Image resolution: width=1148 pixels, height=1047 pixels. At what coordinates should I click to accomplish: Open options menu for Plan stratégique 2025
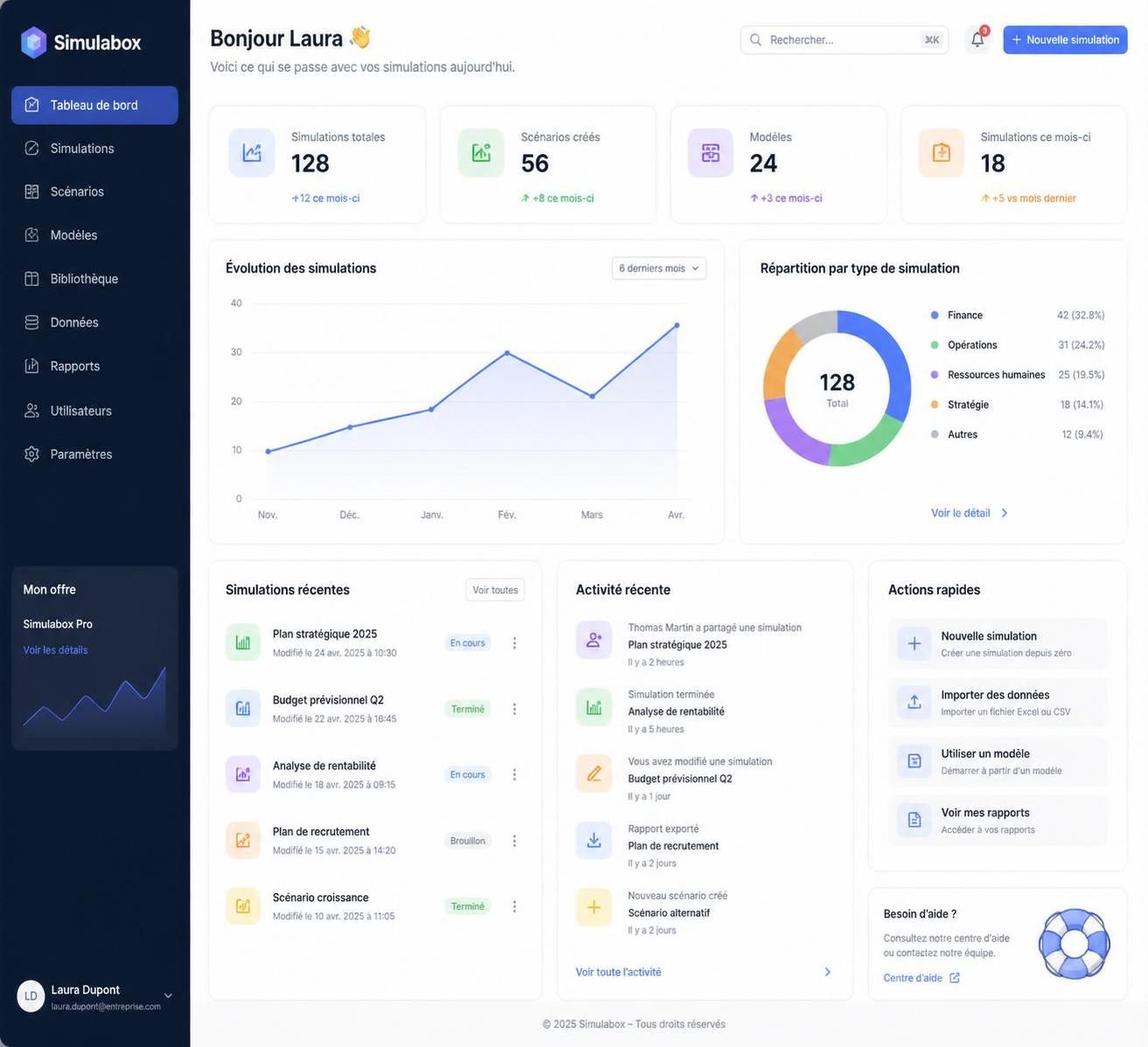[514, 643]
